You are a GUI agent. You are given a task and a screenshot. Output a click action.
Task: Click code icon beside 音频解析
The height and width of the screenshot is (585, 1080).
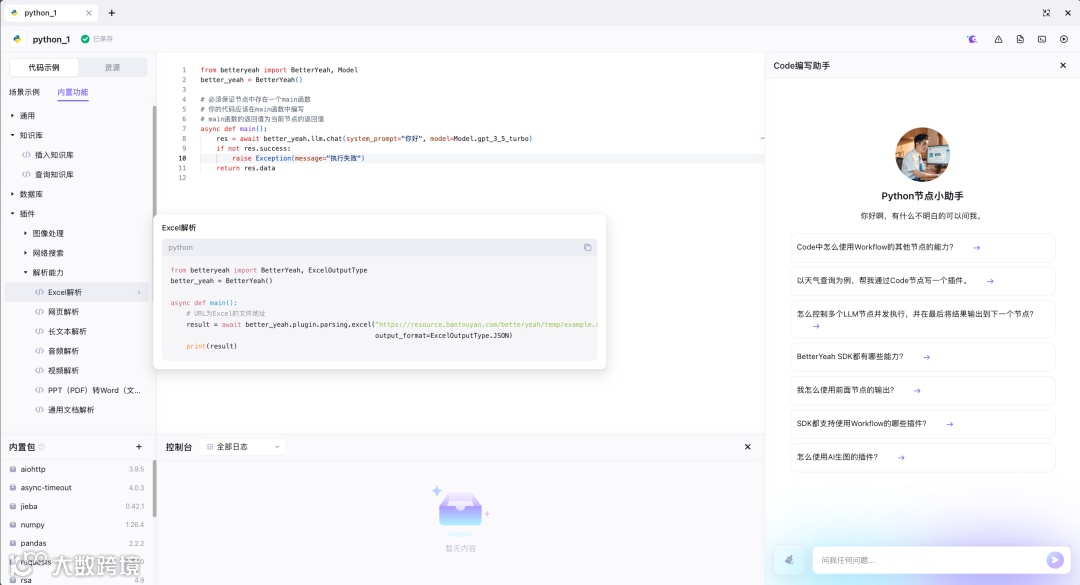(39, 351)
